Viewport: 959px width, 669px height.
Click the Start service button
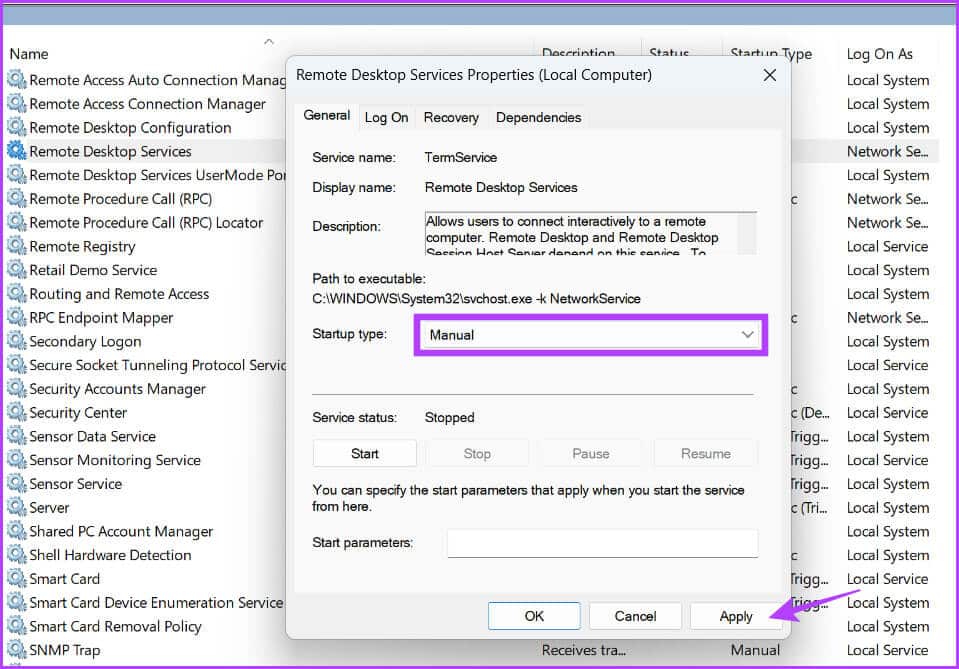click(365, 454)
